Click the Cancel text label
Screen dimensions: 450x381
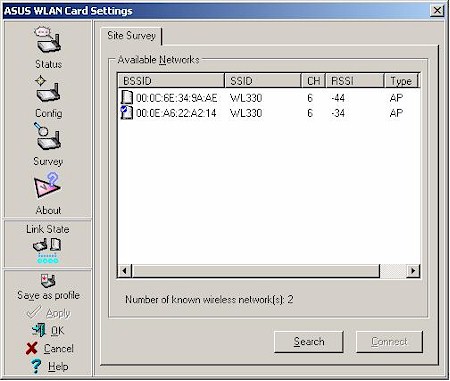point(59,349)
